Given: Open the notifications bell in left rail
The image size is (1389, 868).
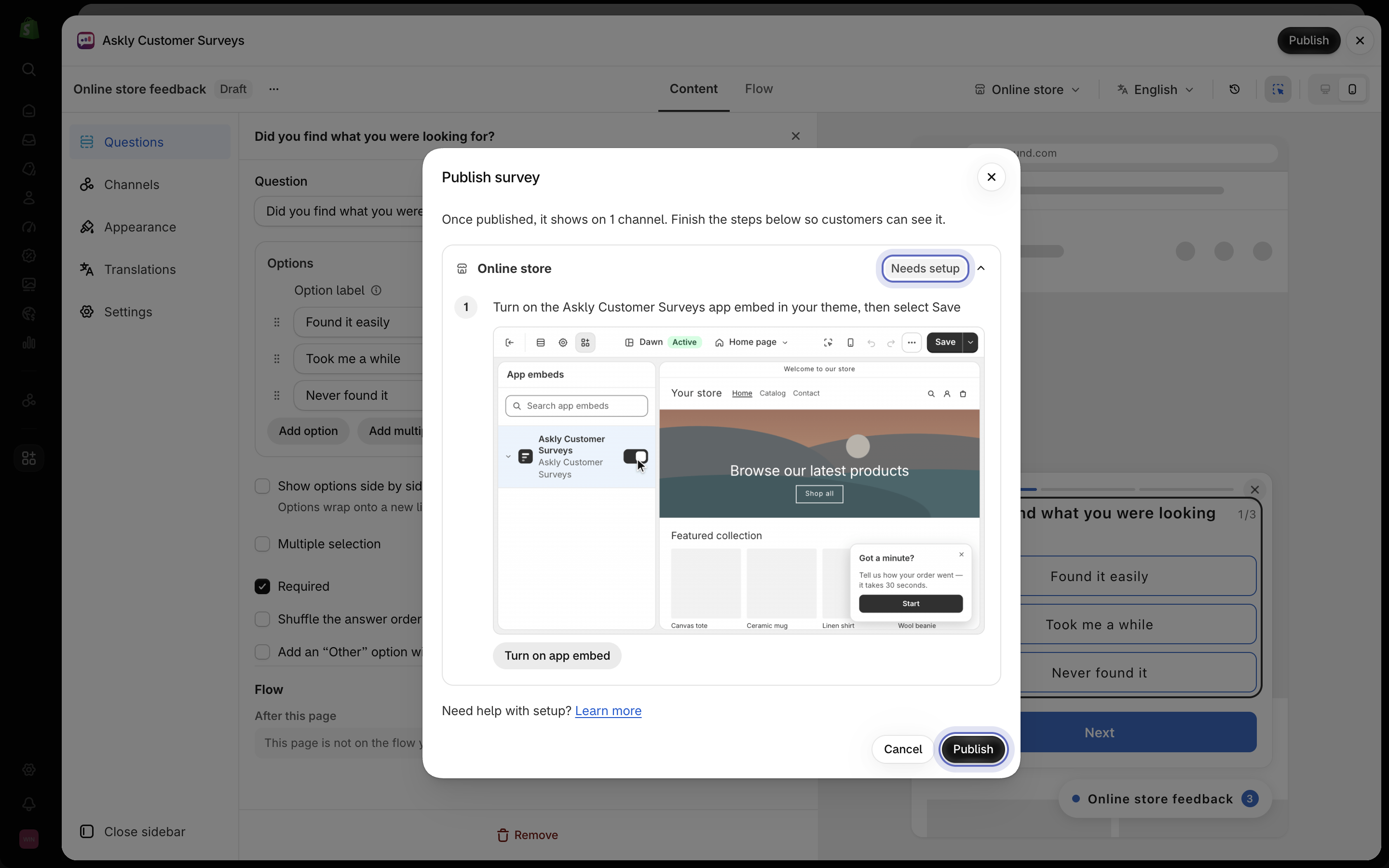Looking at the screenshot, I should (29, 804).
